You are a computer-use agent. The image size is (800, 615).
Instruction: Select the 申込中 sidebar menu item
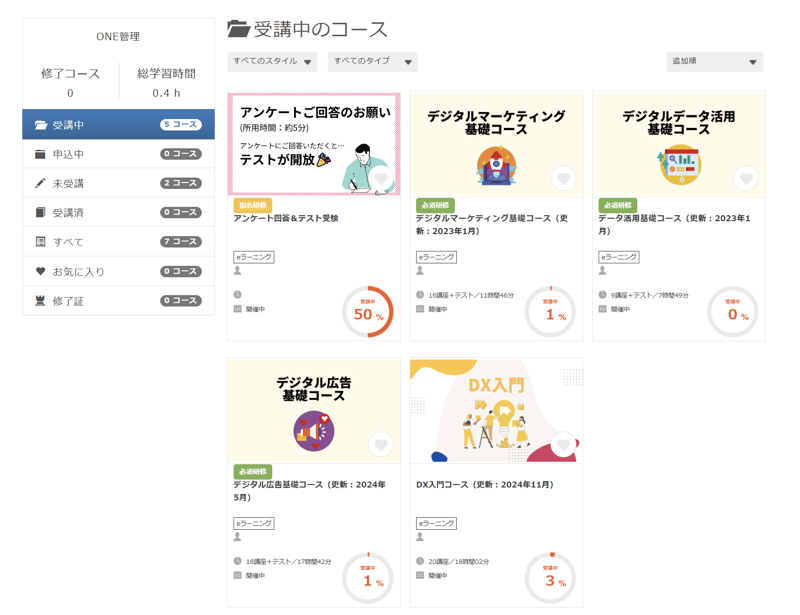(118, 154)
